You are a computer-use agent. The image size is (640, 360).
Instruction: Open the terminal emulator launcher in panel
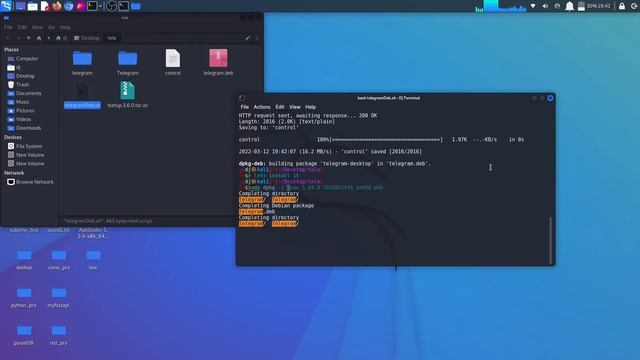pyautogui.click(x=92, y=6)
